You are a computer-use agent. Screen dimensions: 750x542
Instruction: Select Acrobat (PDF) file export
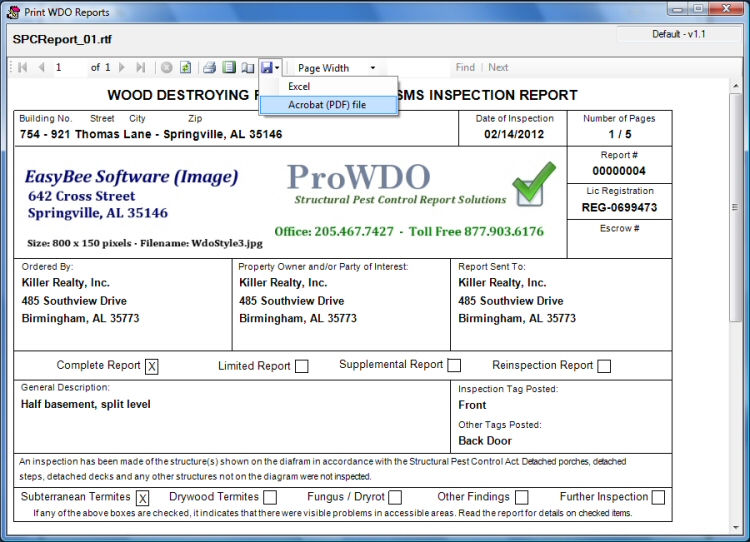[328, 105]
